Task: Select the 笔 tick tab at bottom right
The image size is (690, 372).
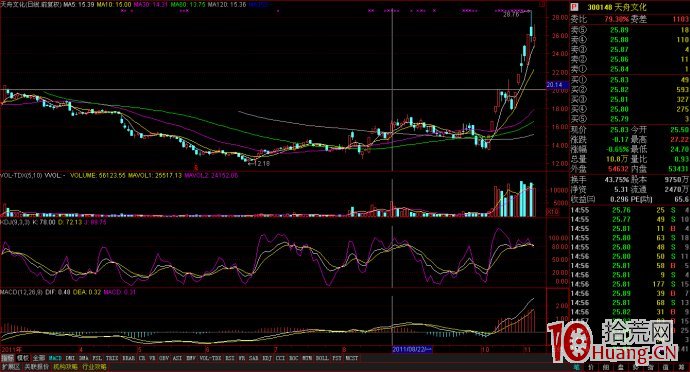Action: (x=576, y=367)
